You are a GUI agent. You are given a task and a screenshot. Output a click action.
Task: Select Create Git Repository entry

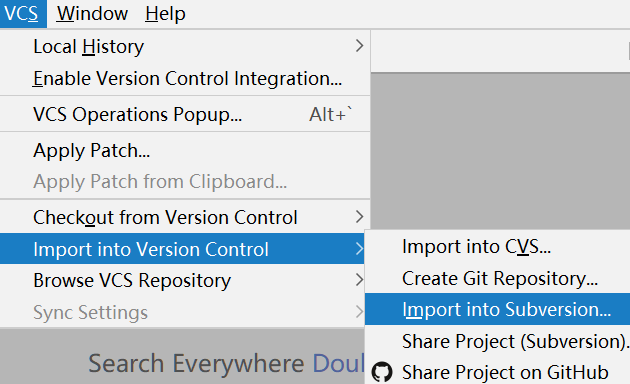click(x=497, y=278)
